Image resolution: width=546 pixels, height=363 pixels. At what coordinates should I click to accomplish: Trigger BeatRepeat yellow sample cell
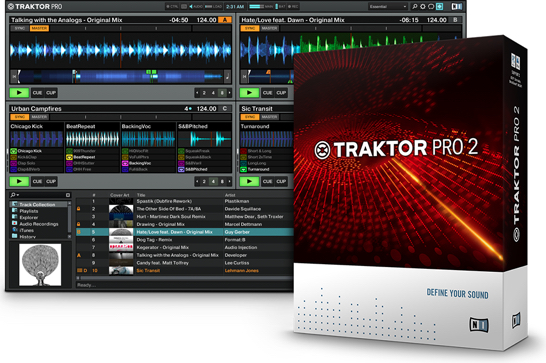[69, 157]
